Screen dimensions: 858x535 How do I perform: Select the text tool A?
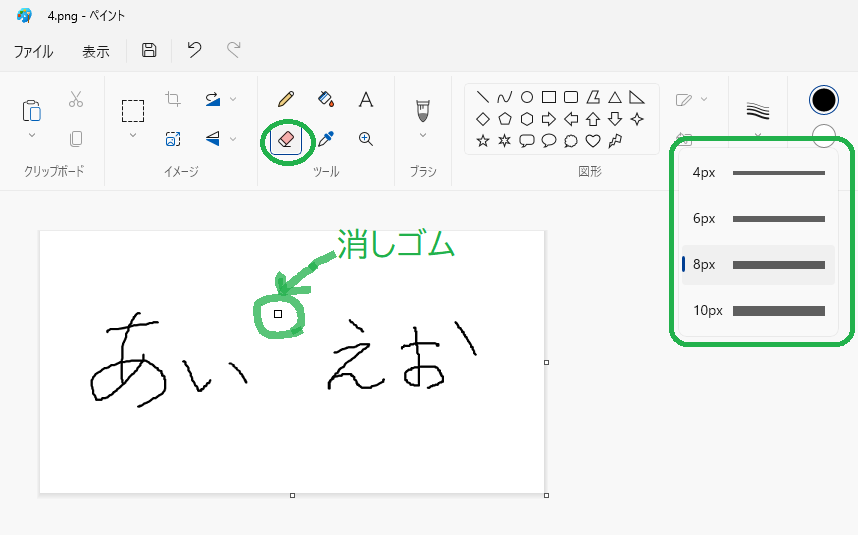[x=366, y=100]
